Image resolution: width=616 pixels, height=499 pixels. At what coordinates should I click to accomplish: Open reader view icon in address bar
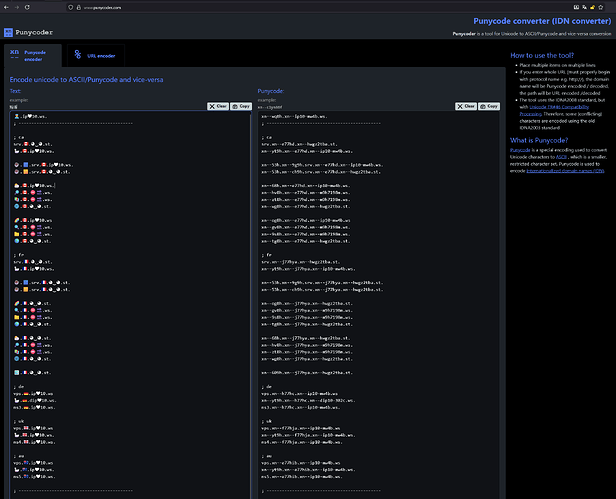click(x=576, y=7)
